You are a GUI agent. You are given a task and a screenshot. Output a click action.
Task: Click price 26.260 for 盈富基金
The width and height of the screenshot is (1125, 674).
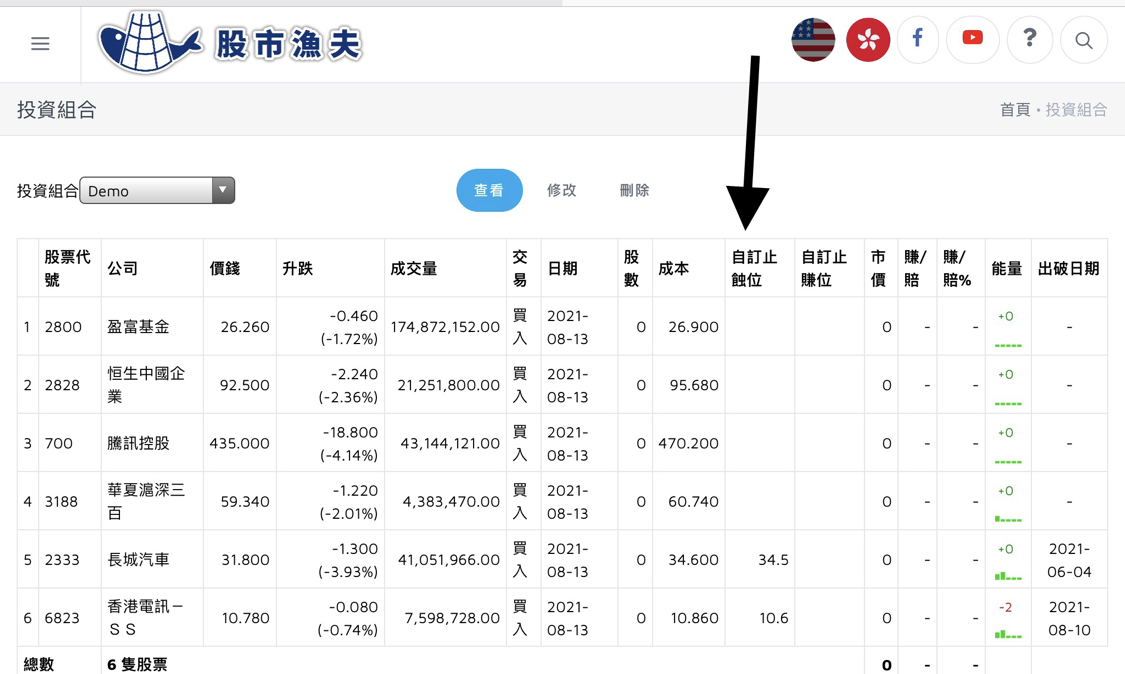(245, 327)
